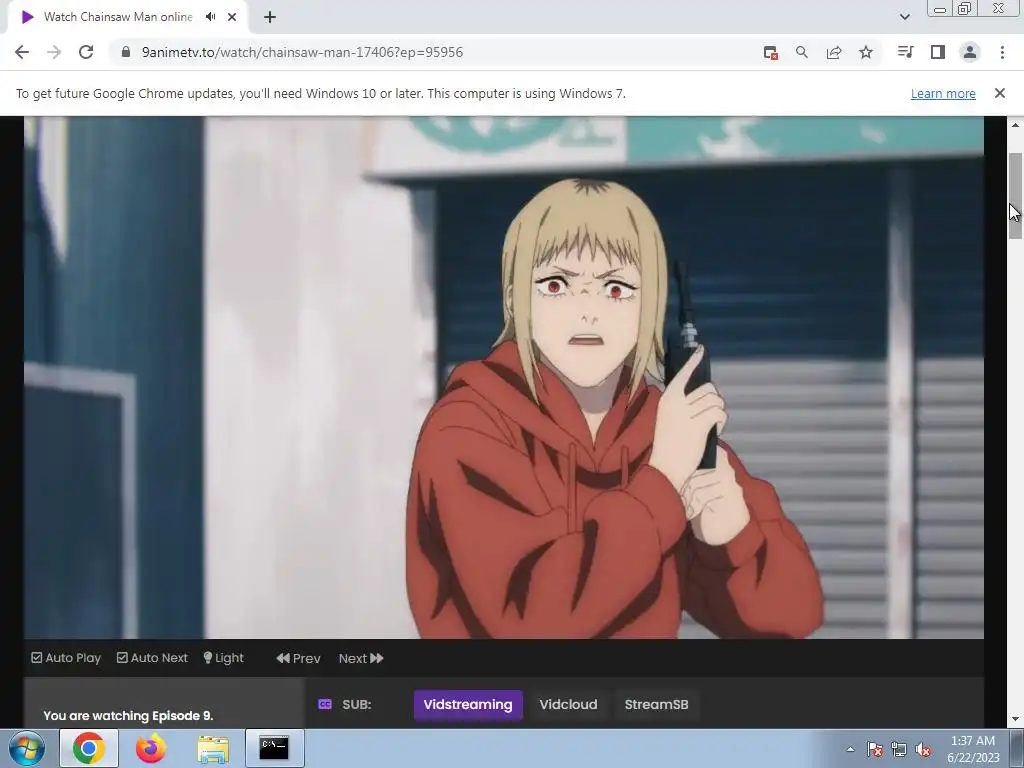The height and width of the screenshot is (768, 1024).
Task: Open media controls icon in toolbar
Action: coord(905,52)
